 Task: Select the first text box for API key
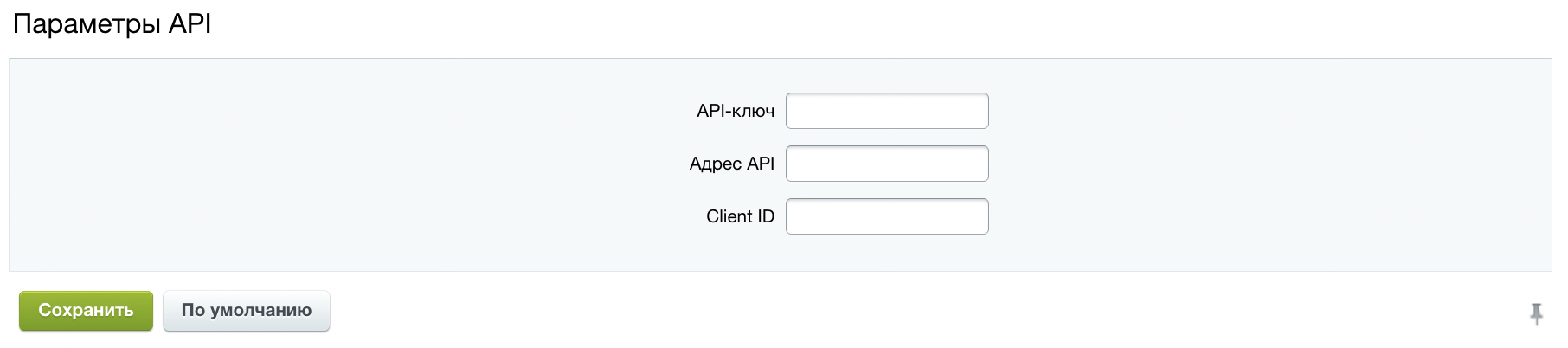(887, 111)
